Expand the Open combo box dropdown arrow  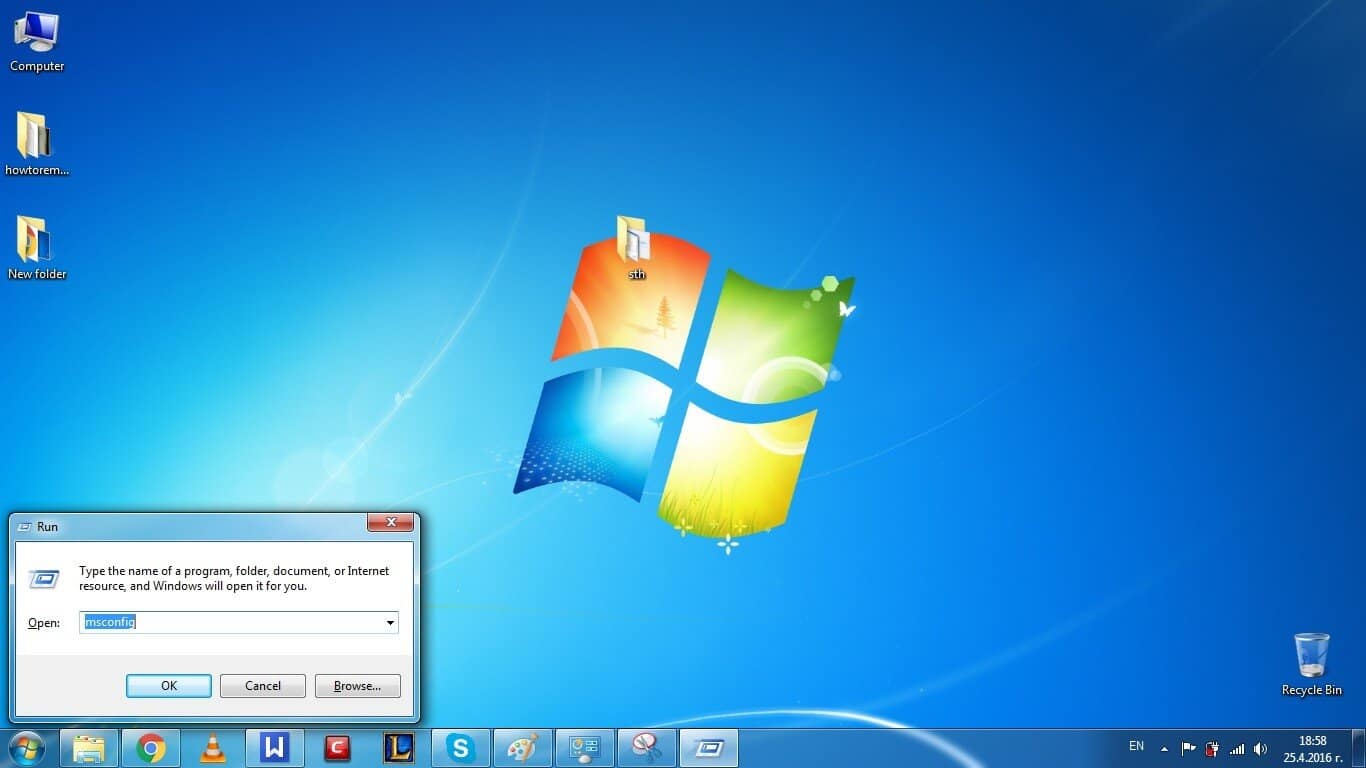coord(390,622)
